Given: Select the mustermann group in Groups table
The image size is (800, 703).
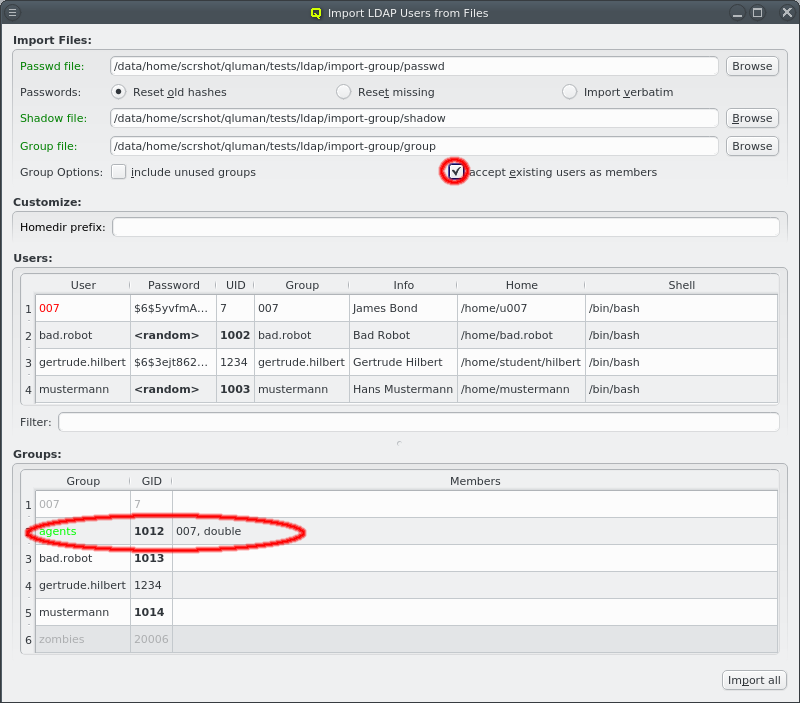Looking at the screenshot, I should point(83,612).
